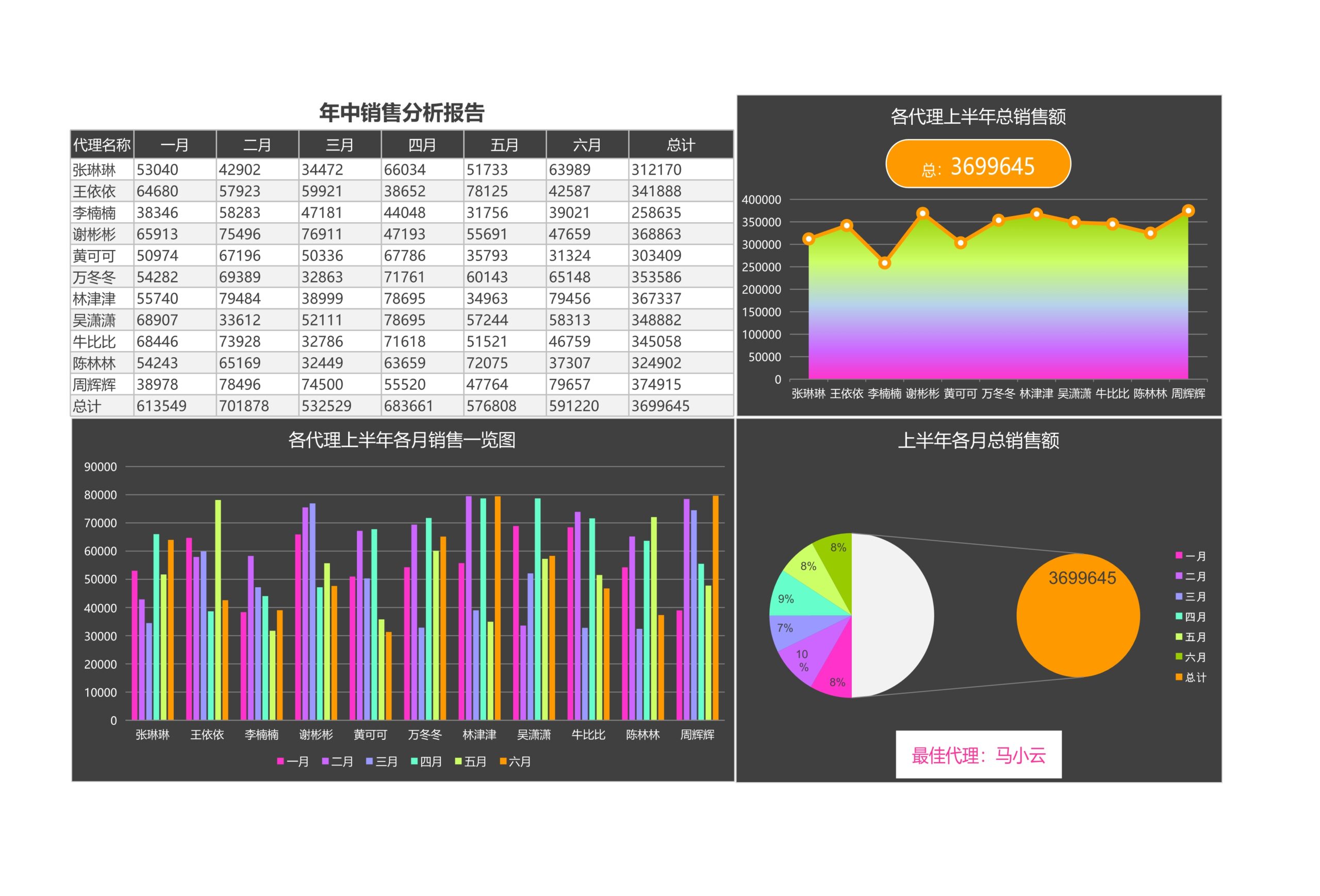This screenshot has width=1320, height=896.
Task: Select the table cell with value 57923
Action: (257, 191)
